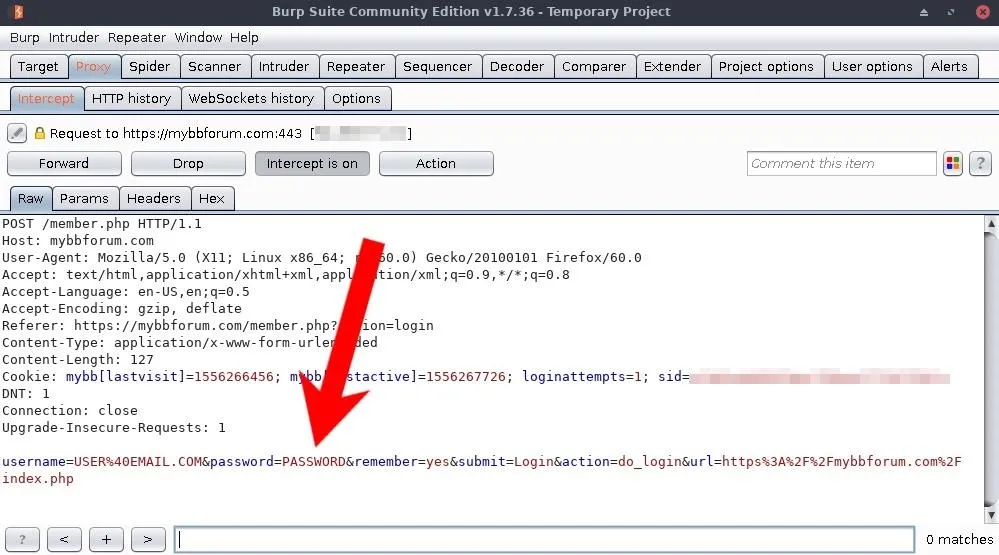This screenshot has height=555, width=999.
Task: Switch to the Sequencer tab
Action: coord(437,66)
